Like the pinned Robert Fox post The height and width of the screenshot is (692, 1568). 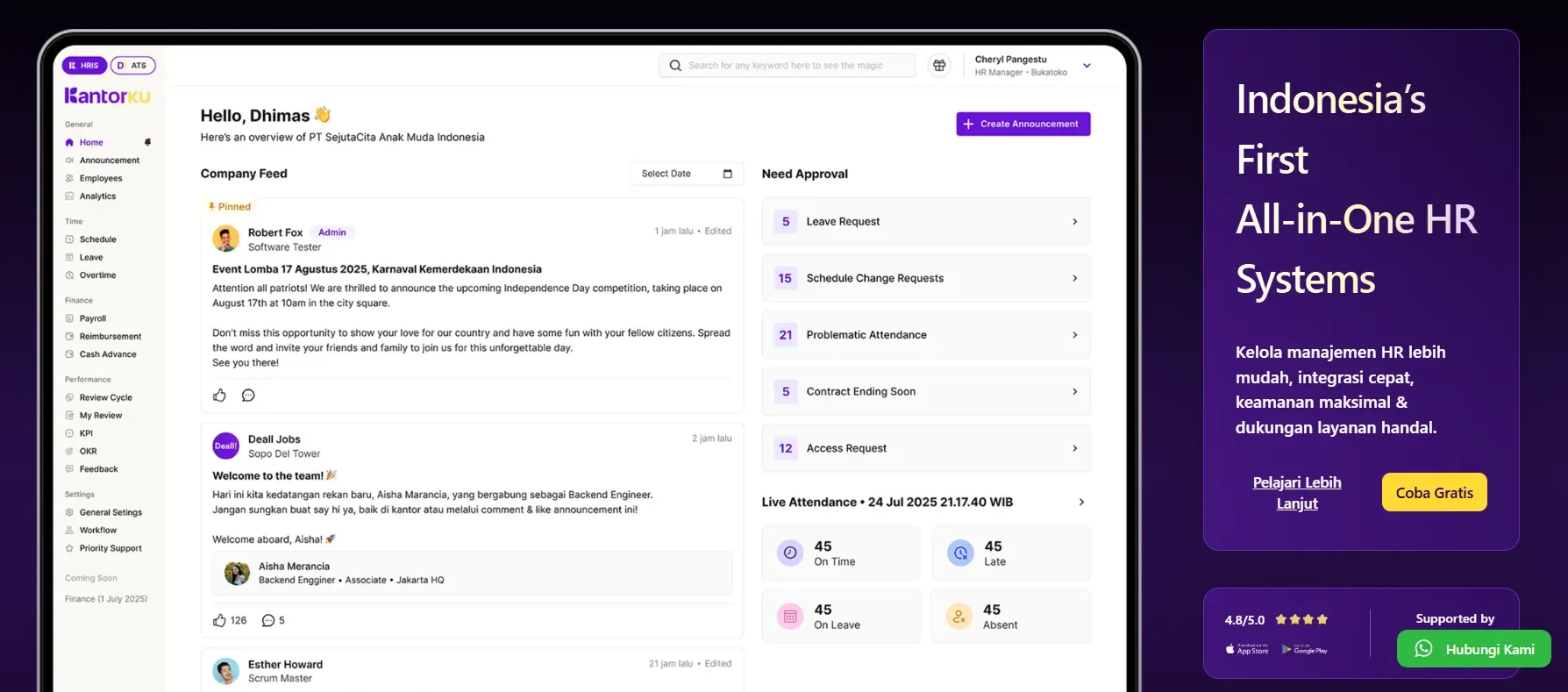coord(219,396)
